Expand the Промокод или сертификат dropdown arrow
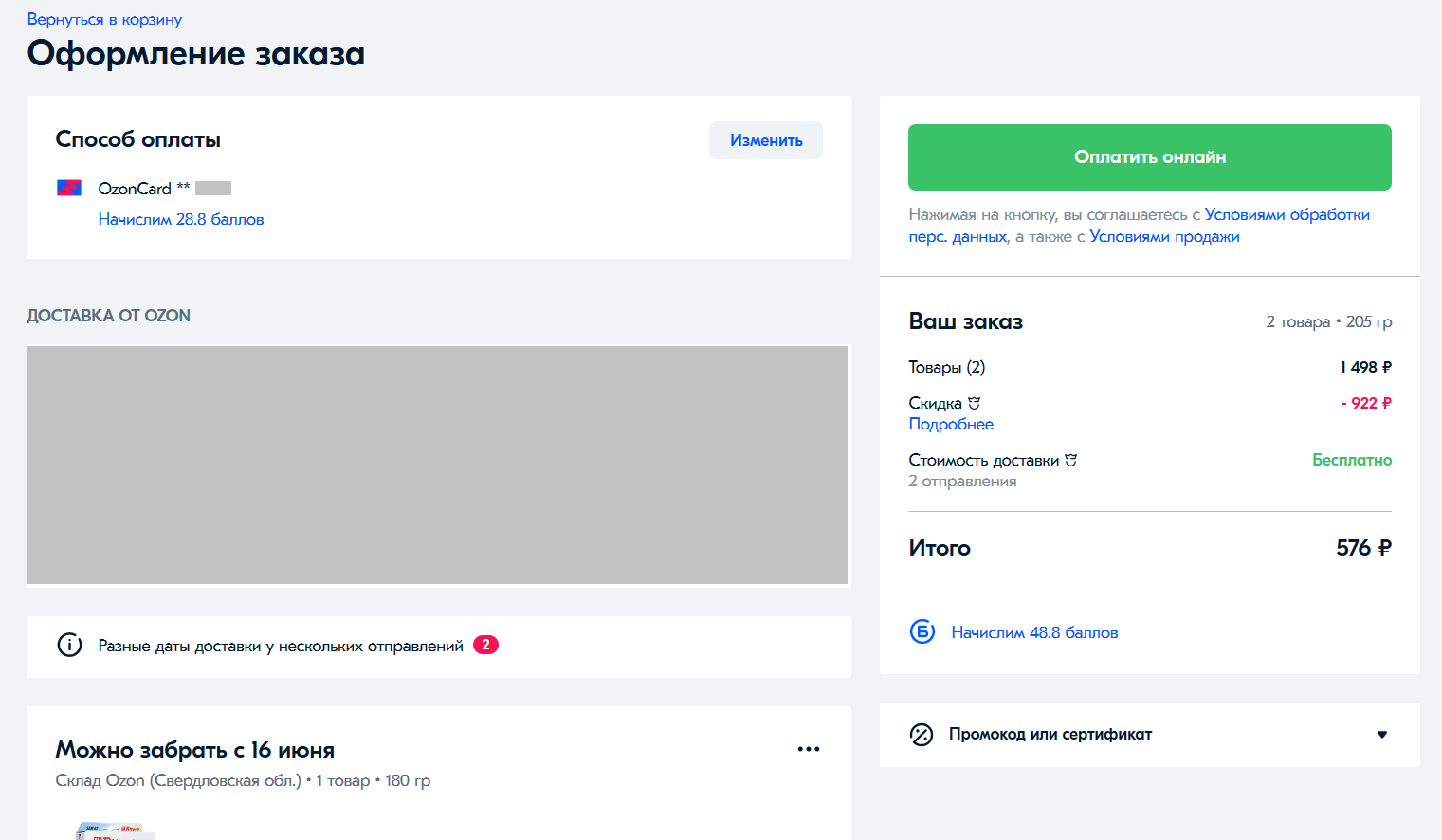This screenshot has height=840, width=1442. click(x=1382, y=735)
